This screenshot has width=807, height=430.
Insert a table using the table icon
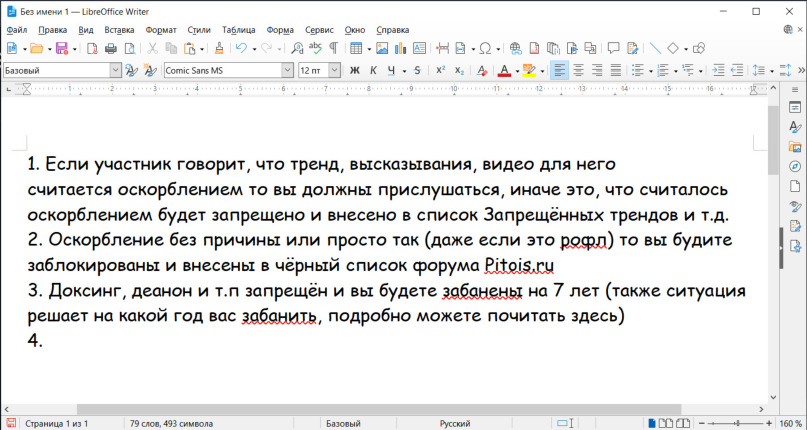[x=355, y=48]
